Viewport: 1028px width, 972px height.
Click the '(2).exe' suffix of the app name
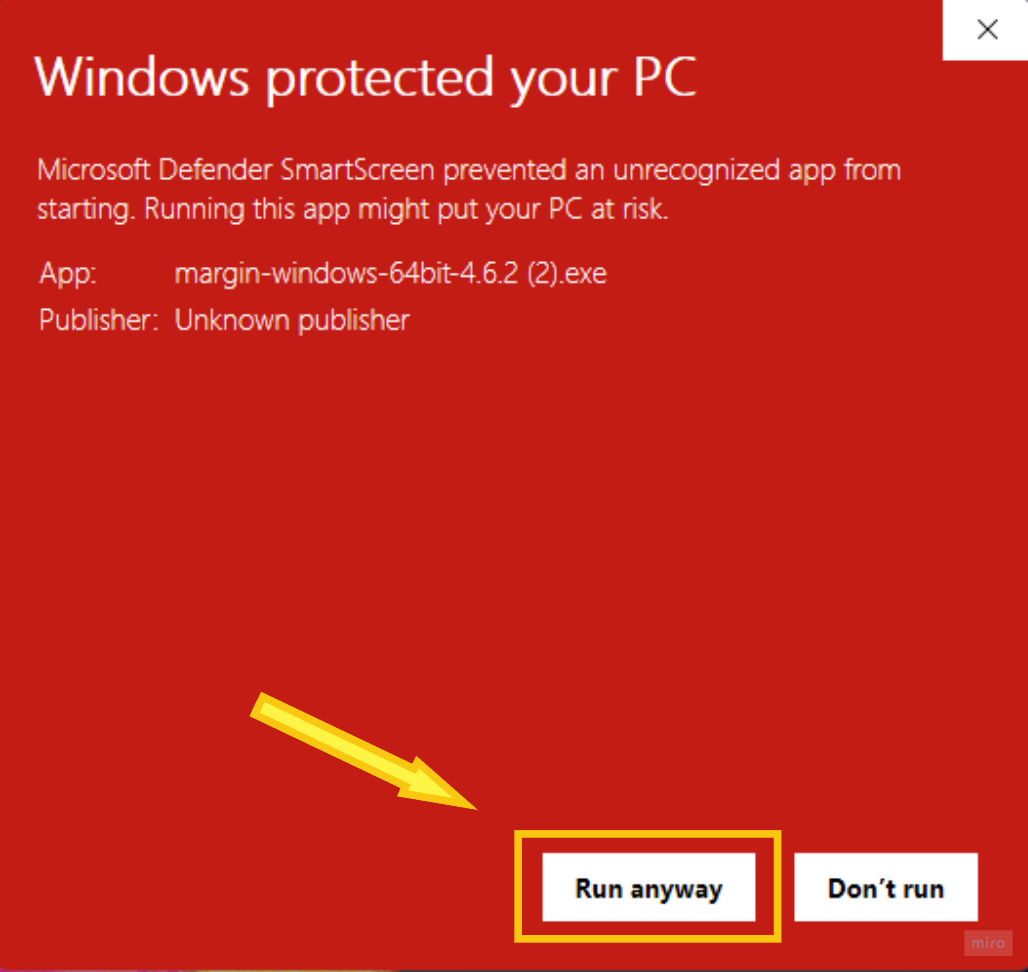[x=567, y=273]
